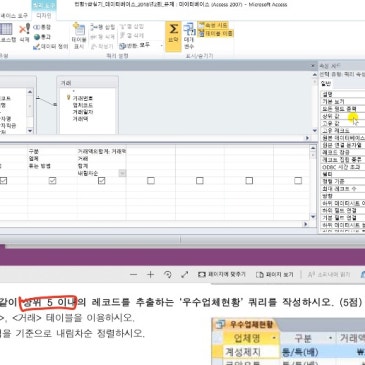Image resolution: width=365 pixels, height=365 pixels.
Task: Click the 페이지 보기 button
Action: tap(275, 275)
